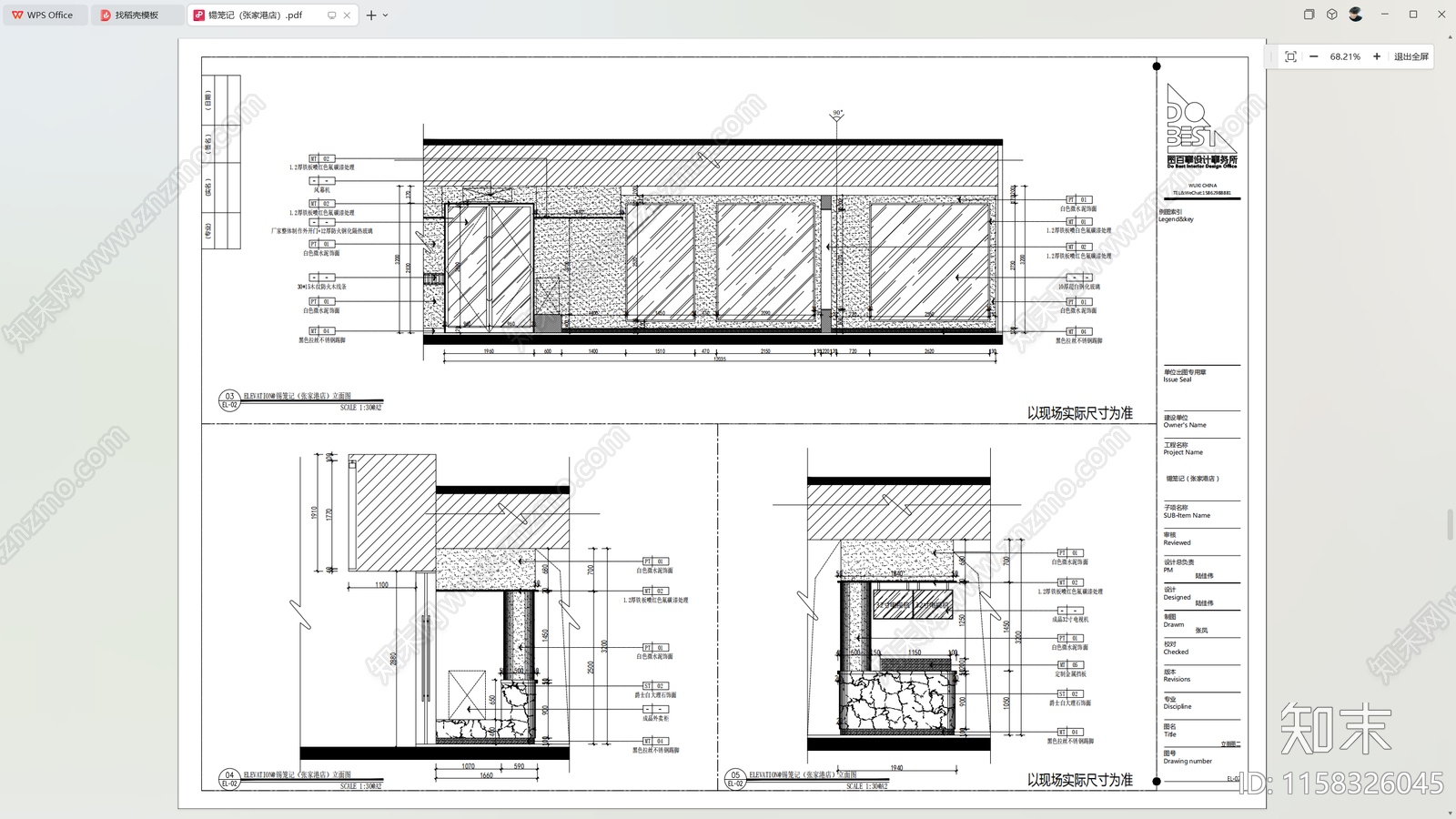1456x819 pixels.
Task: Click the Do Best design office logo
Action: coord(1201,126)
